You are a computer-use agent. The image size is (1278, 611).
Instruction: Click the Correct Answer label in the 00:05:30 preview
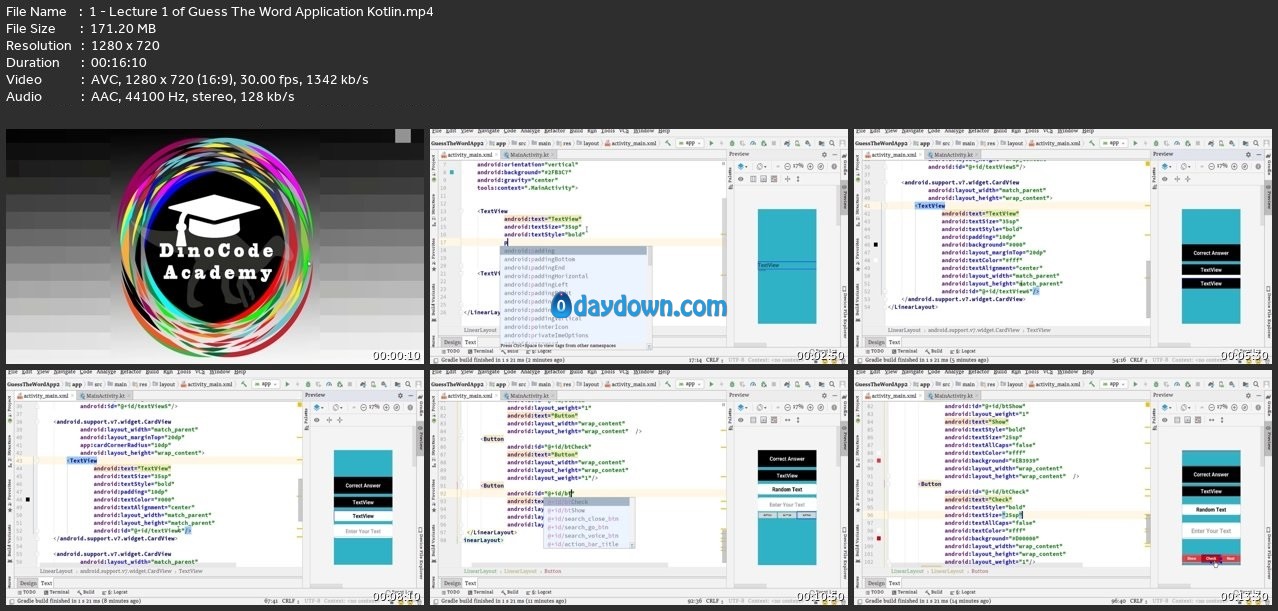(x=1211, y=253)
